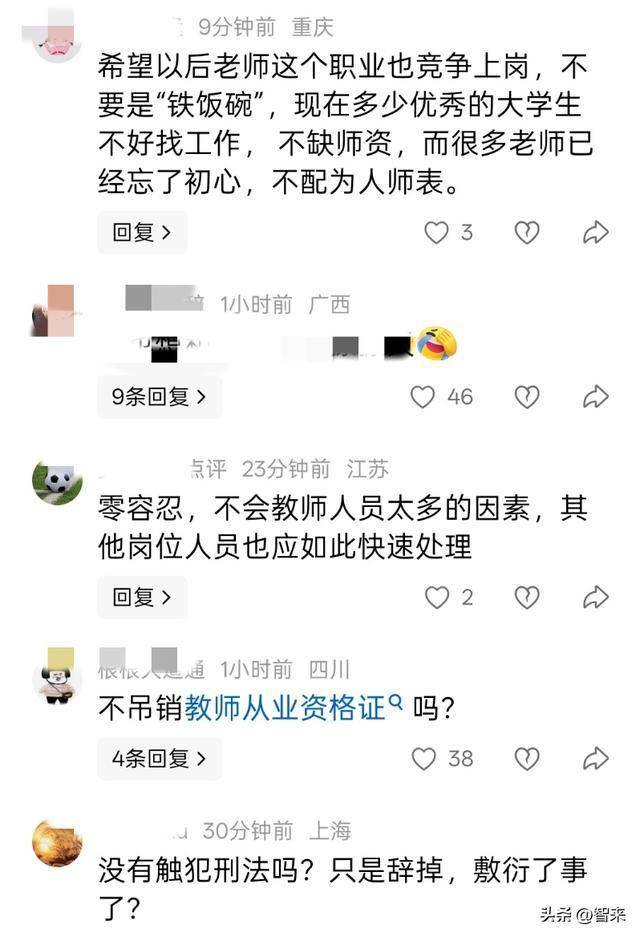Expand the 4条回复 replies thread
The height and width of the screenshot is (937, 640).
click(x=160, y=759)
